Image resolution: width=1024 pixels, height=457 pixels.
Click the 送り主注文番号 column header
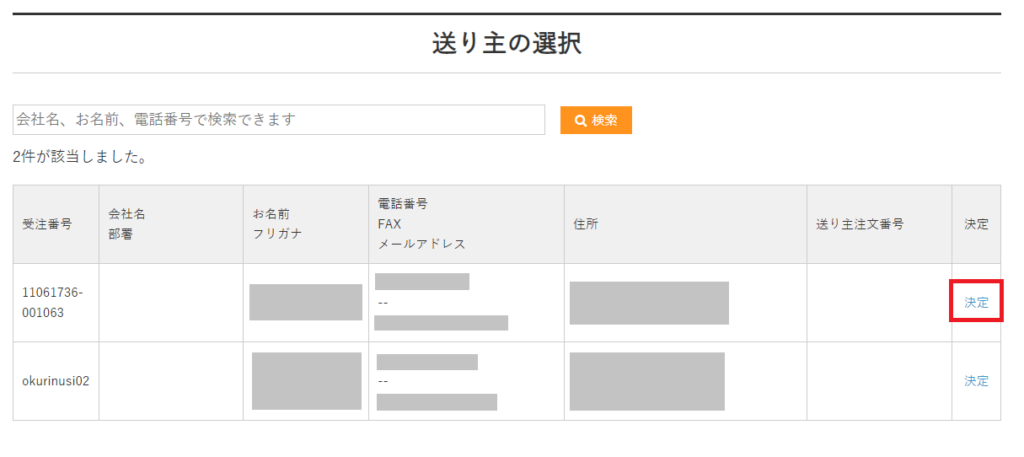860,224
